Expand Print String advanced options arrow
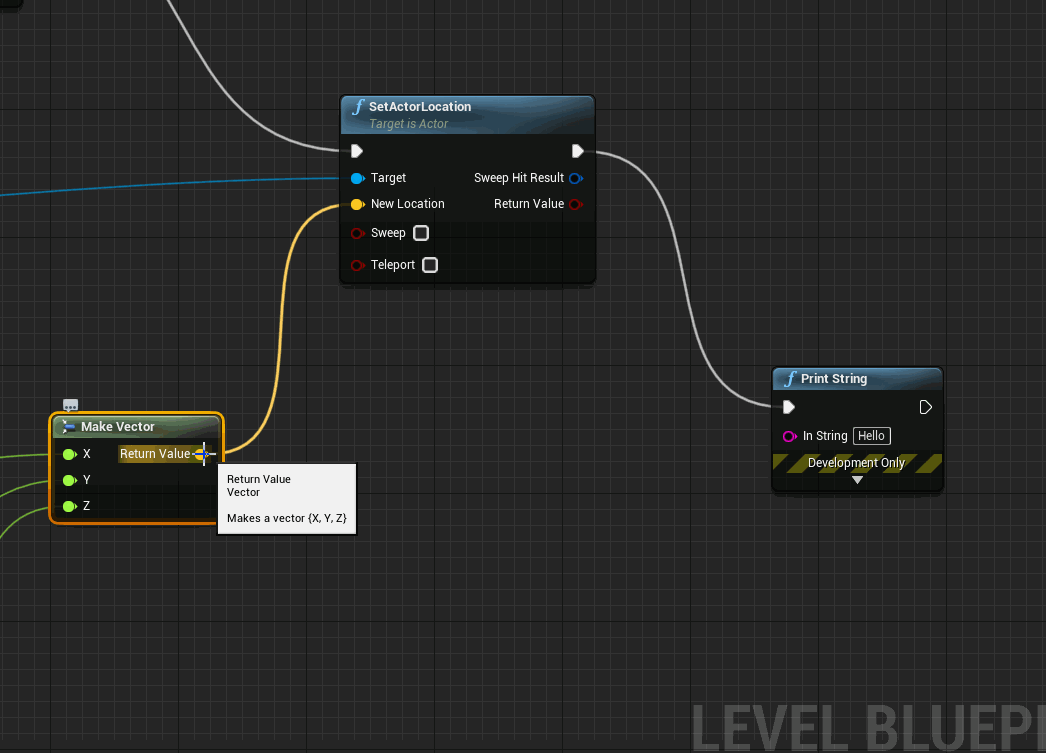The height and width of the screenshot is (753, 1046). [x=857, y=480]
